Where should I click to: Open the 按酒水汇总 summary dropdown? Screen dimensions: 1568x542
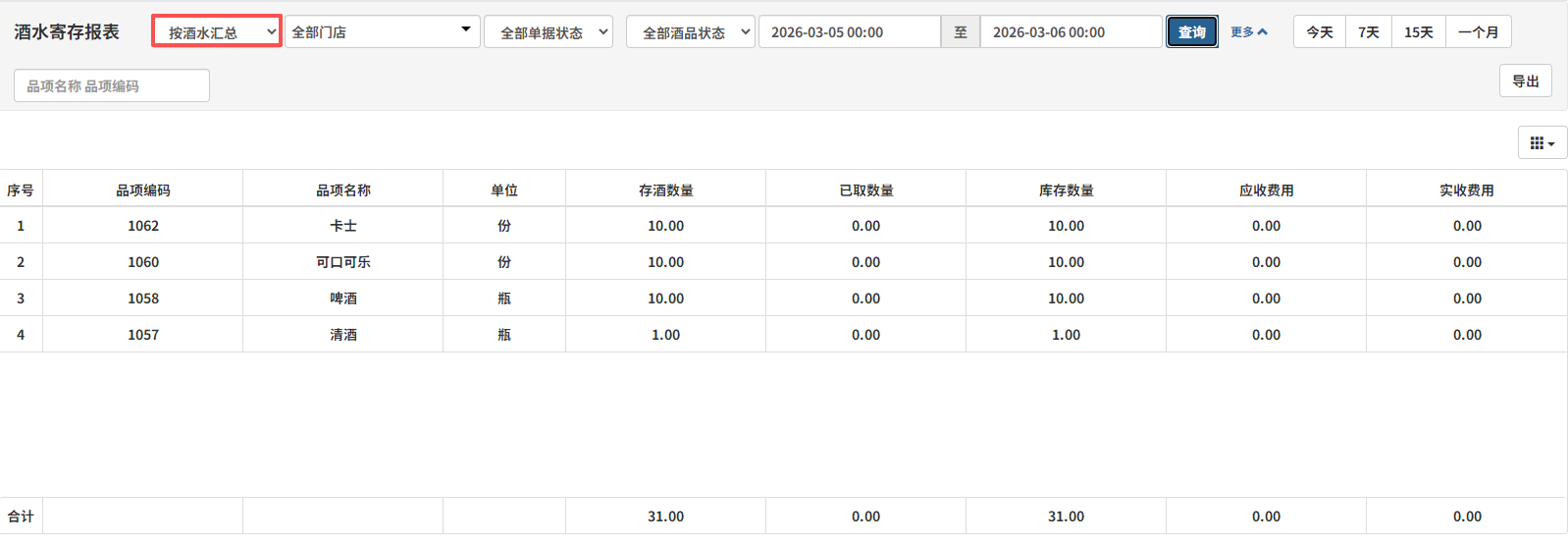pos(217,32)
